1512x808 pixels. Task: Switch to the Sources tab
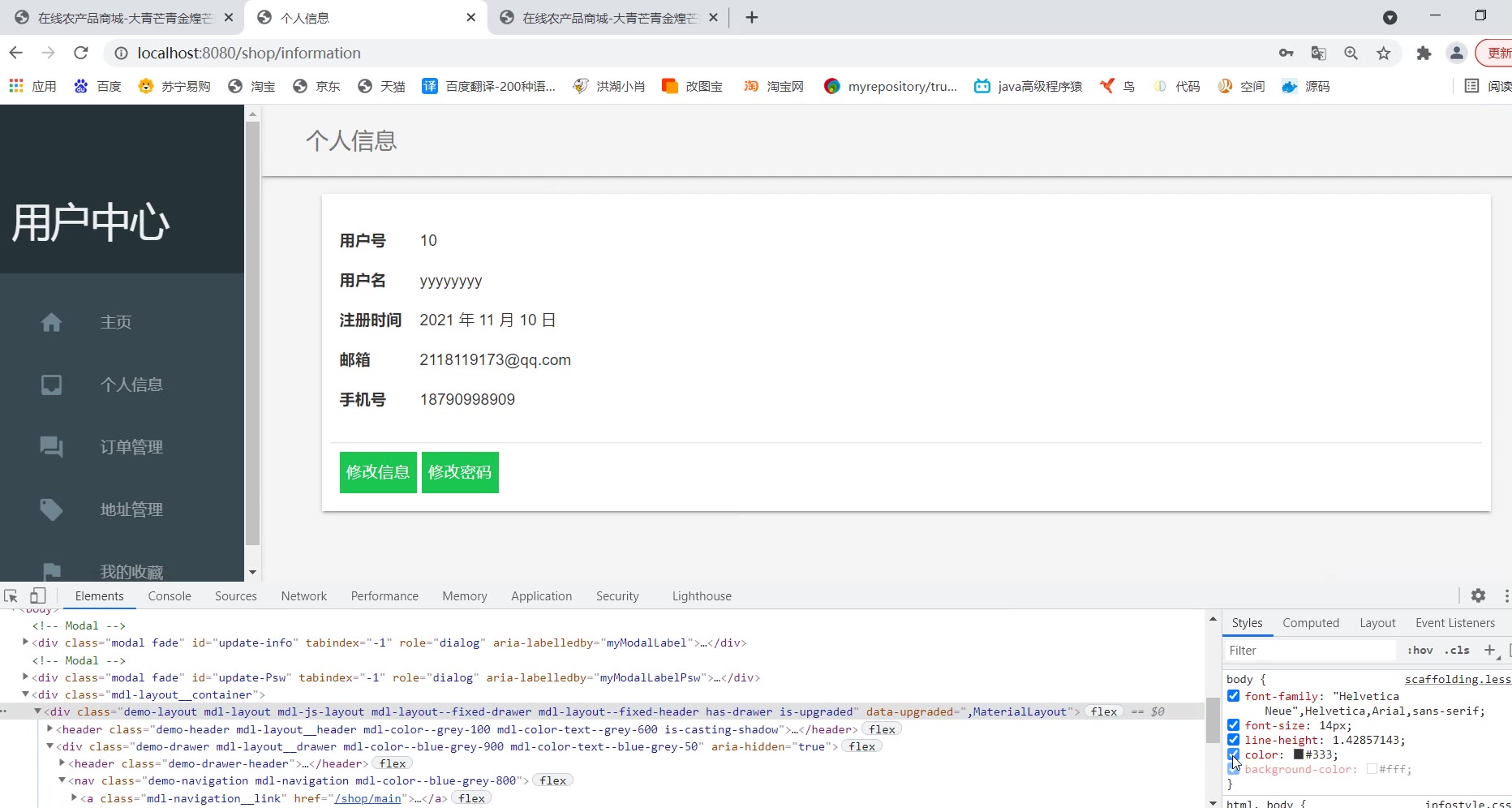click(236, 595)
